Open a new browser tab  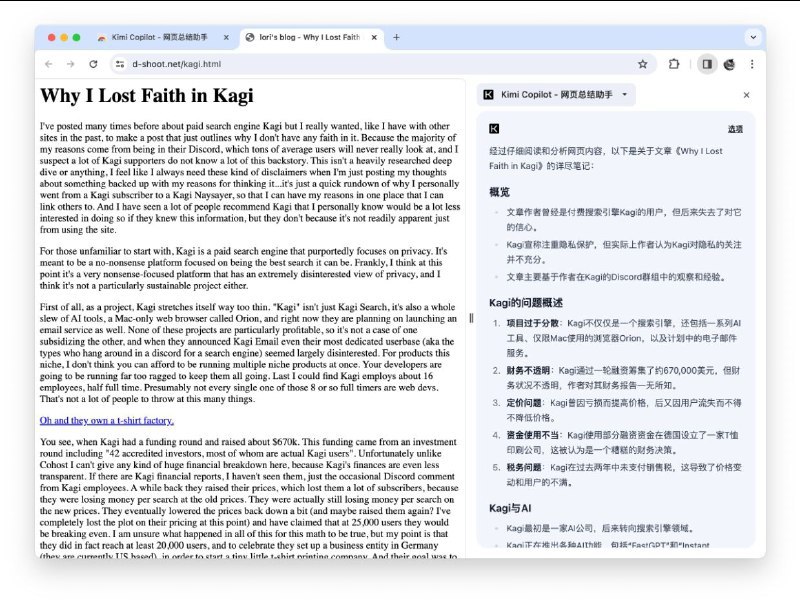(394, 36)
